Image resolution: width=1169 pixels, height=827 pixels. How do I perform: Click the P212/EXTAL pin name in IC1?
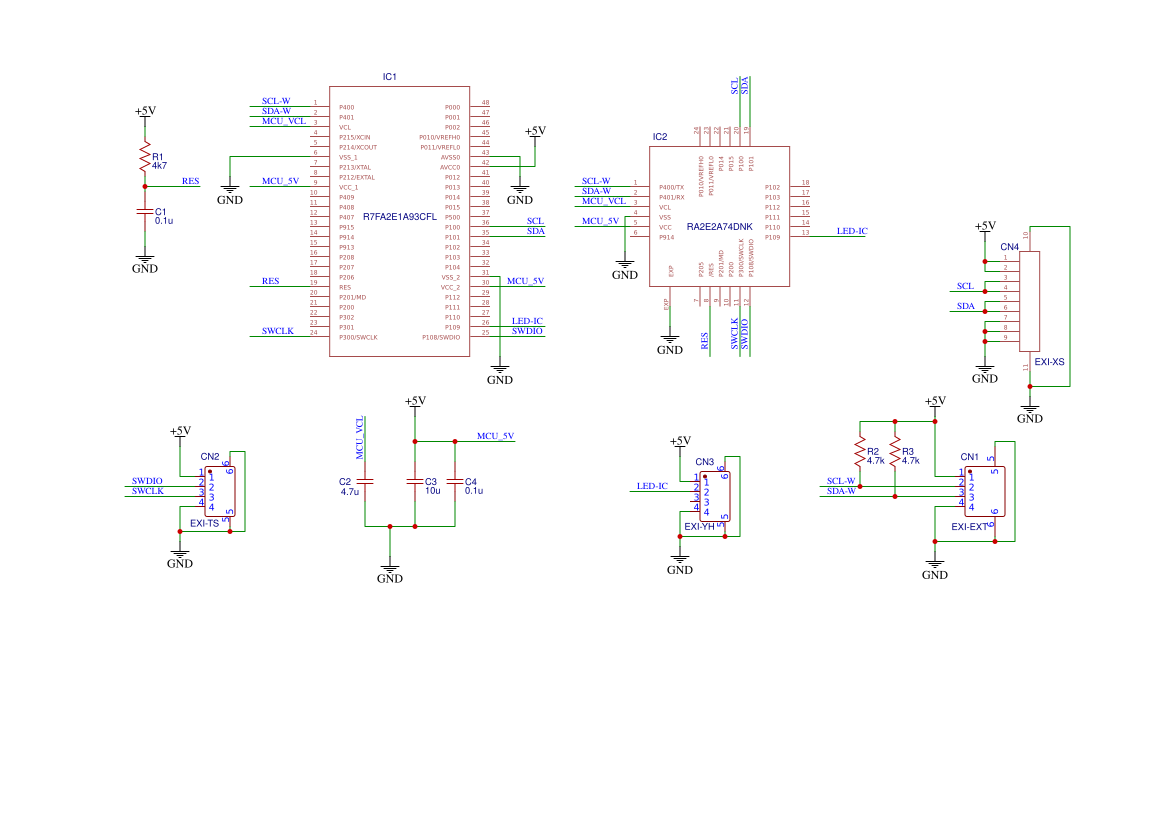click(x=357, y=177)
